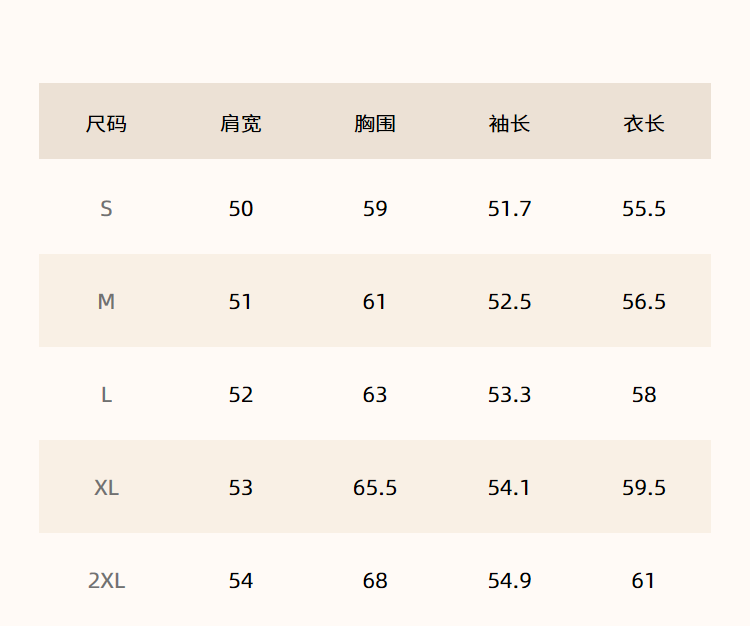
Task: Click chest value 68 in 2XL row
Action: click(375, 581)
